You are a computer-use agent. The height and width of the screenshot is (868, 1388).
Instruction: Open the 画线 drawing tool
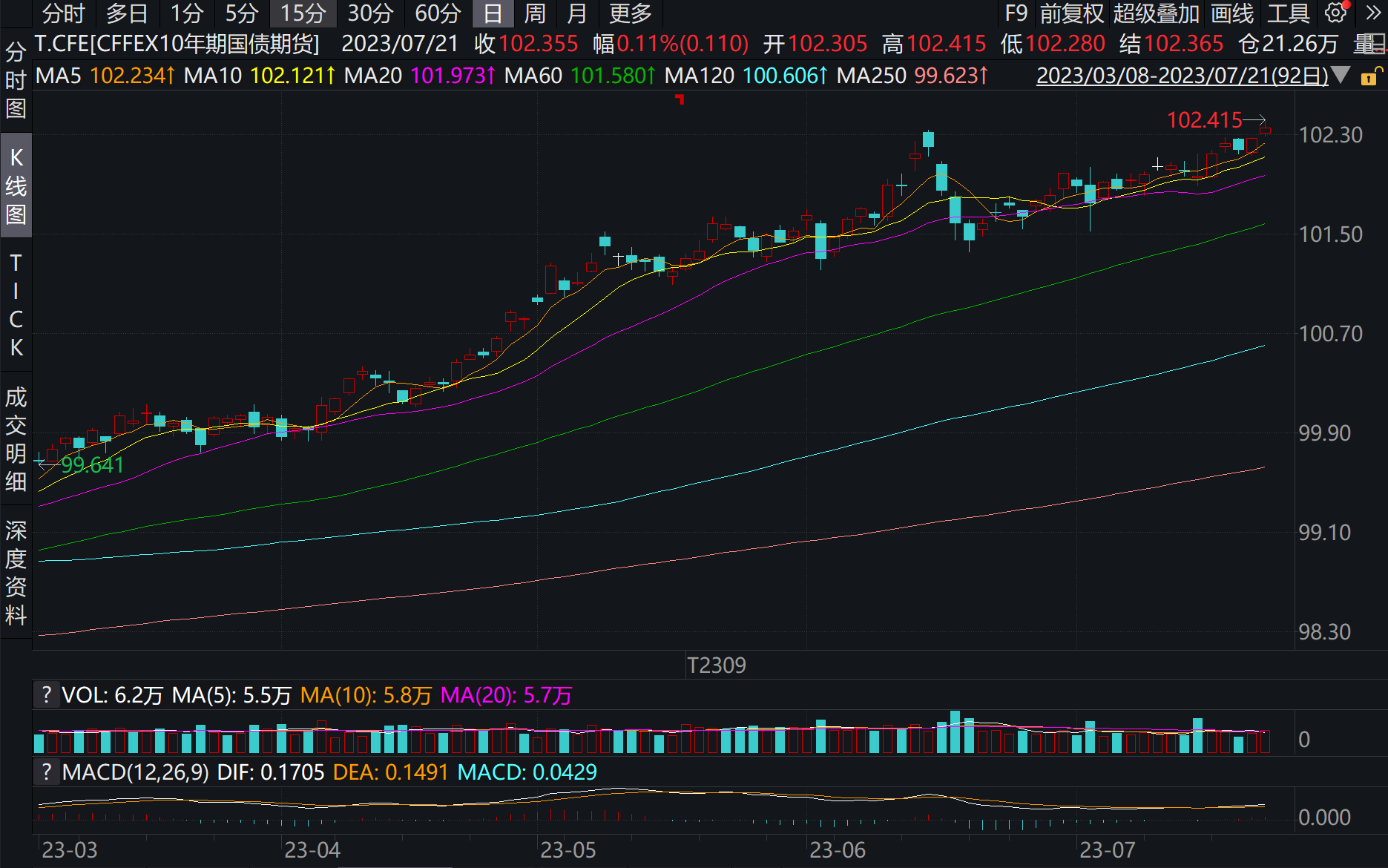tap(1231, 13)
